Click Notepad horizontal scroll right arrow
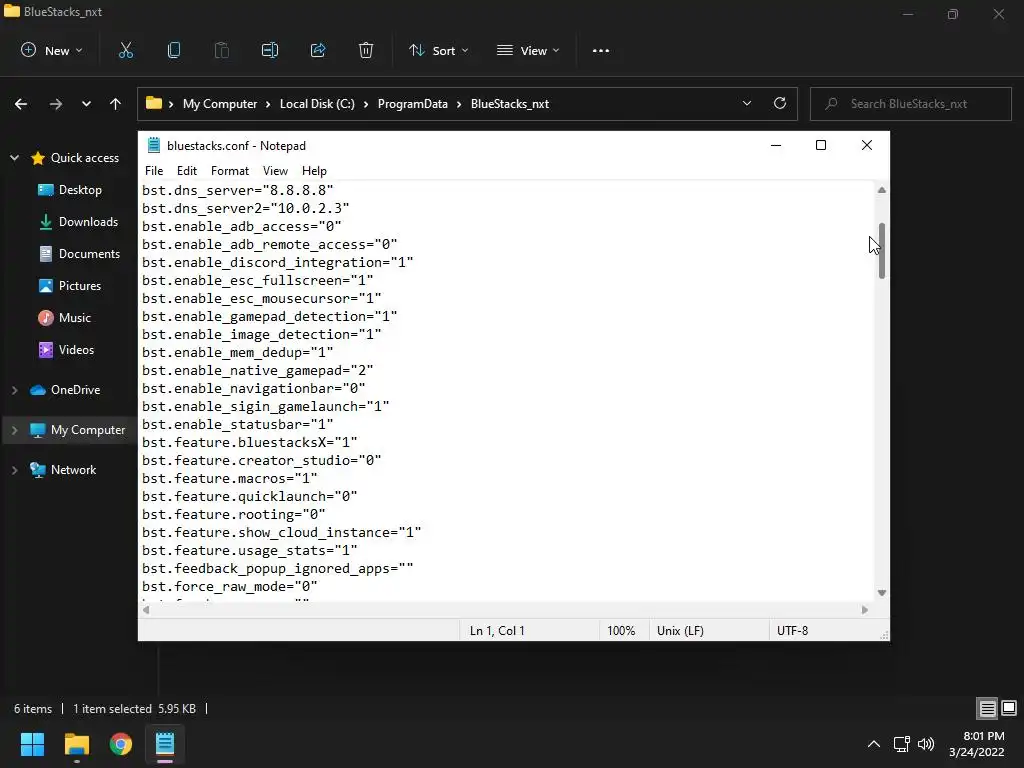Screen dimensions: 1024x768 [x=865, y=610]
